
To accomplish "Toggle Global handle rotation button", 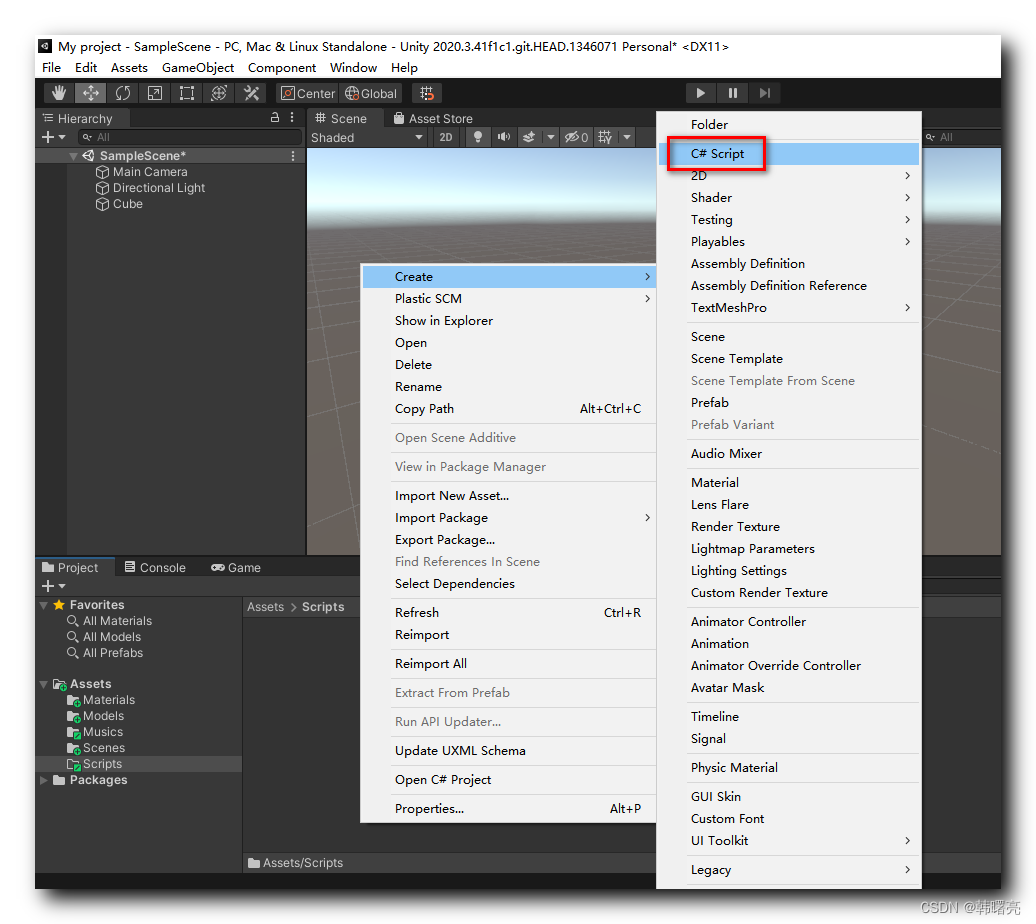I will (371, 93).
